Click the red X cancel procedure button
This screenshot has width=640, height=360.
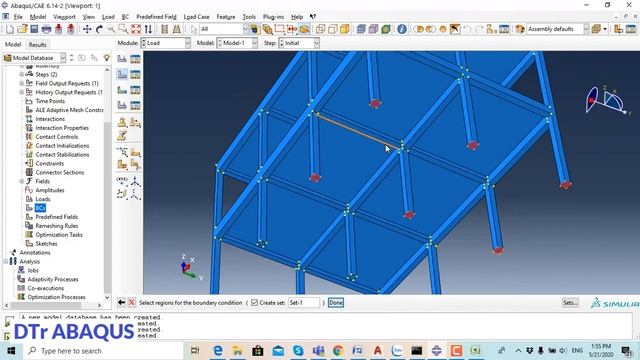[131, 302]
